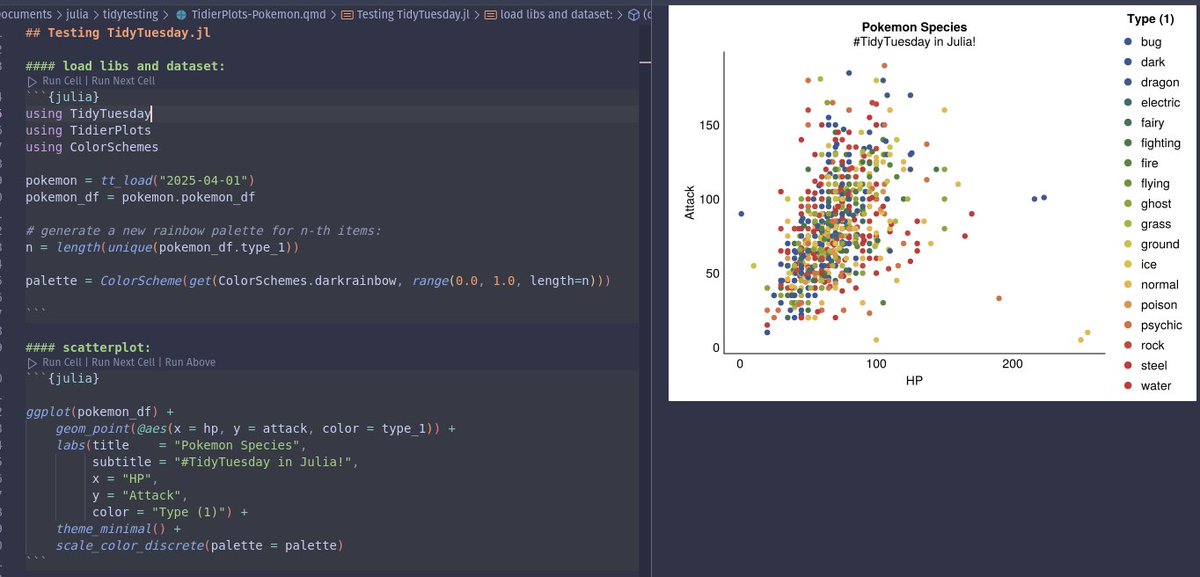This screenshot has height=577, width=1200.
Task: Click the '#TidyTuesday in Julia!' plot subtitle
Action: point(914,41)
